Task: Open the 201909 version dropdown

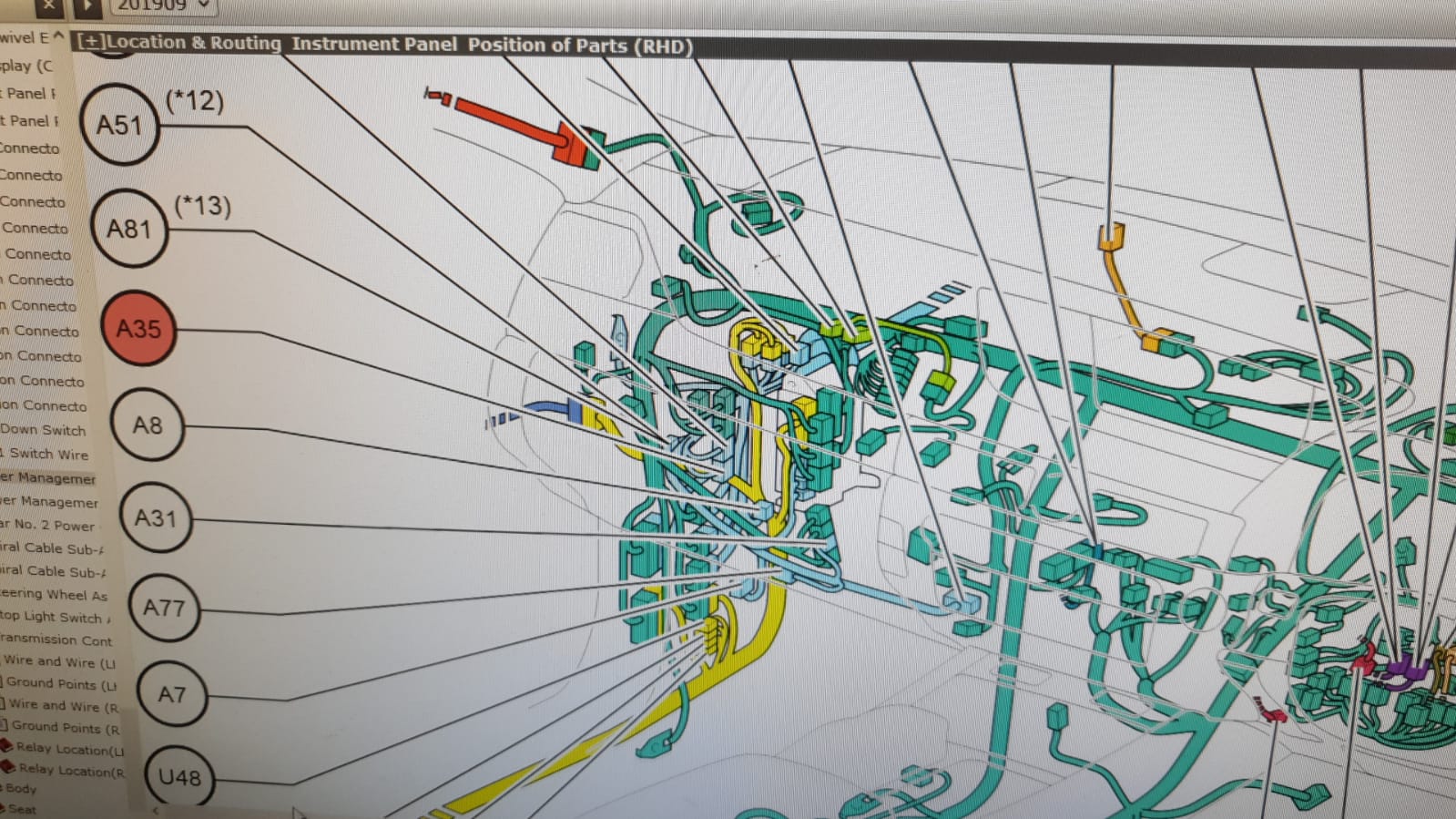Action: pos(162,5)
